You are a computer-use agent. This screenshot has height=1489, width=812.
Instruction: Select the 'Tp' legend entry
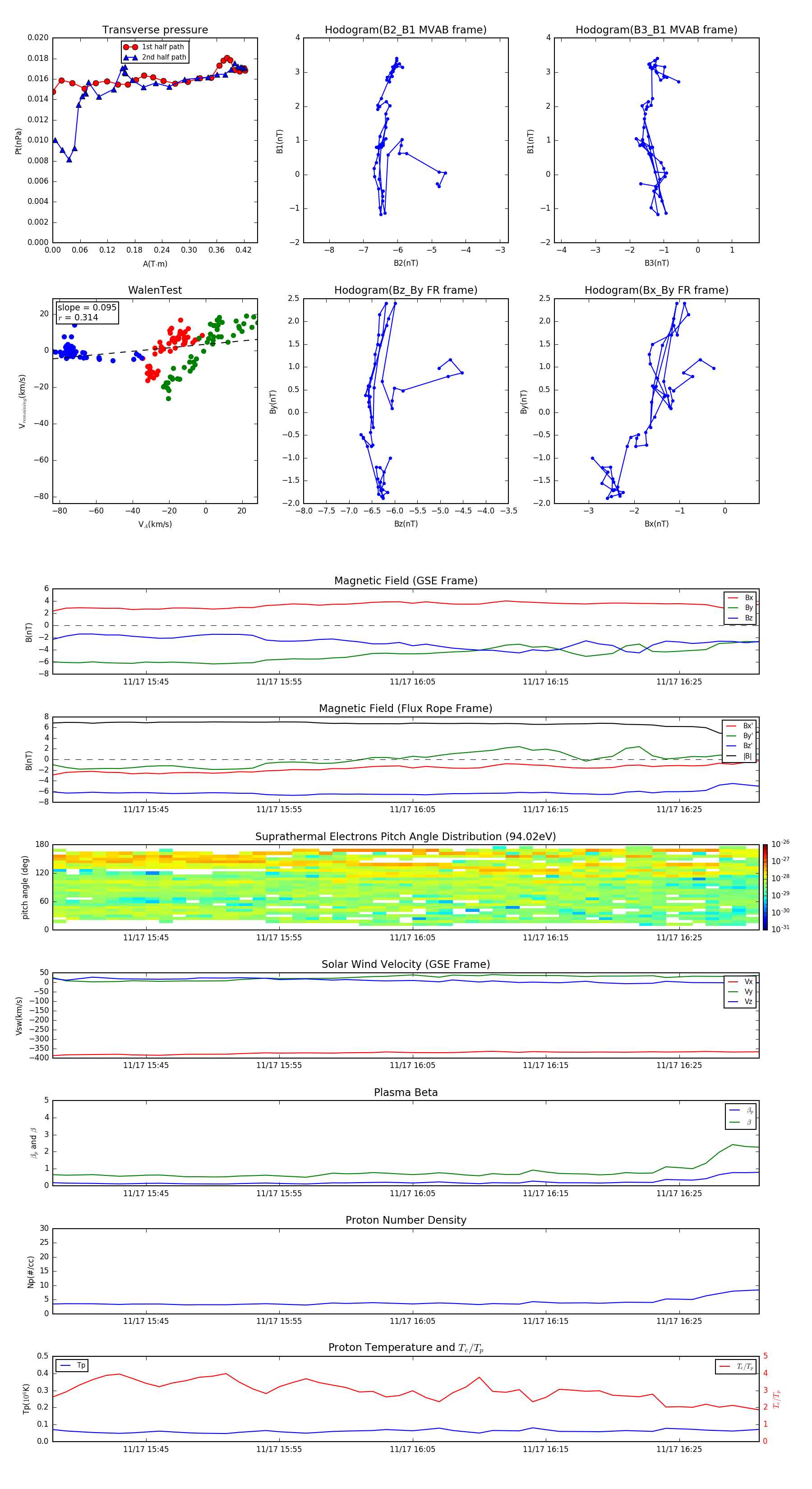tap(72, 1365)
